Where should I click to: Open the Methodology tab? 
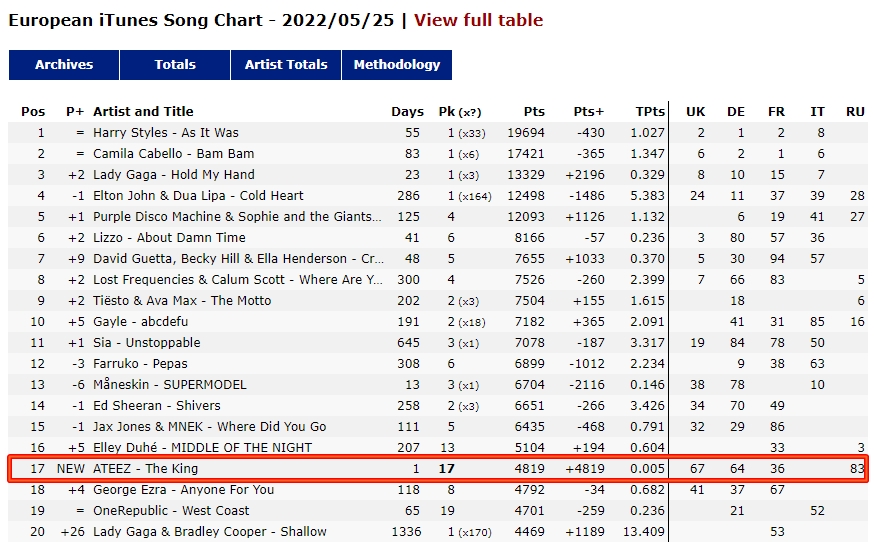[x=397, y=65]
